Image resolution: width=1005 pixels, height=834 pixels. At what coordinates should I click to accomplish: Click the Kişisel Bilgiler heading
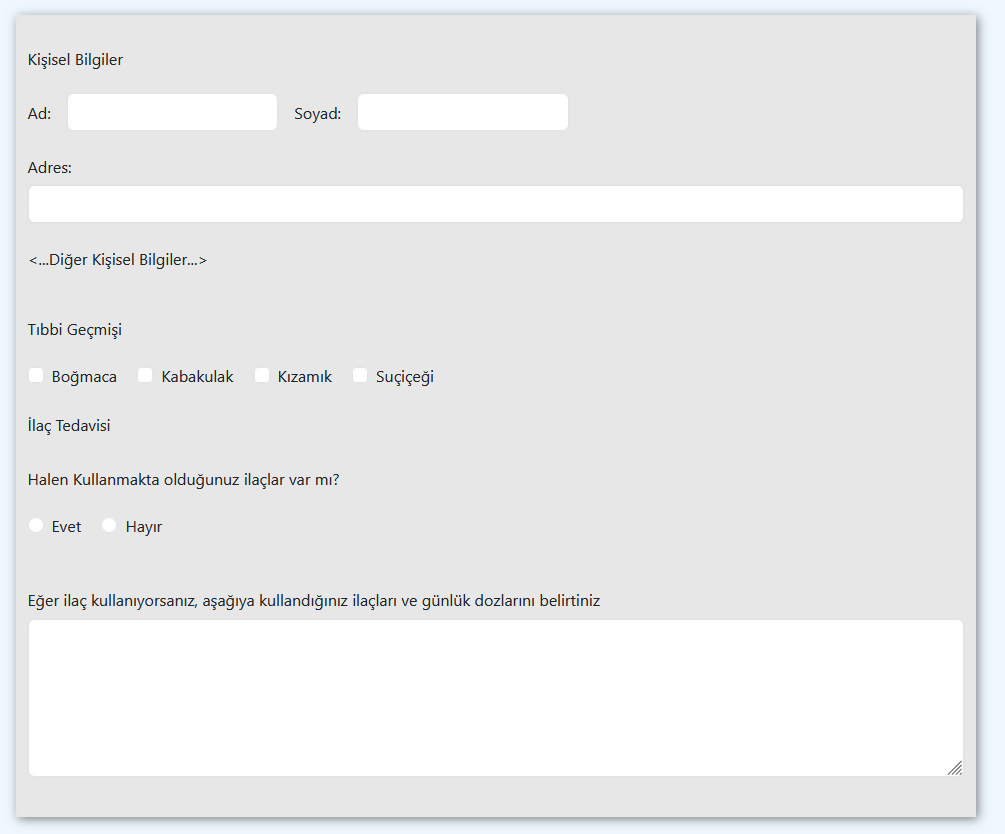tap(74, 59)
